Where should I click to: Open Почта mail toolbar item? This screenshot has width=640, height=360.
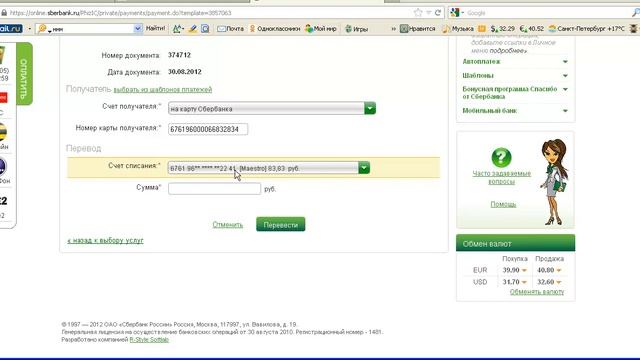[231, 29]
